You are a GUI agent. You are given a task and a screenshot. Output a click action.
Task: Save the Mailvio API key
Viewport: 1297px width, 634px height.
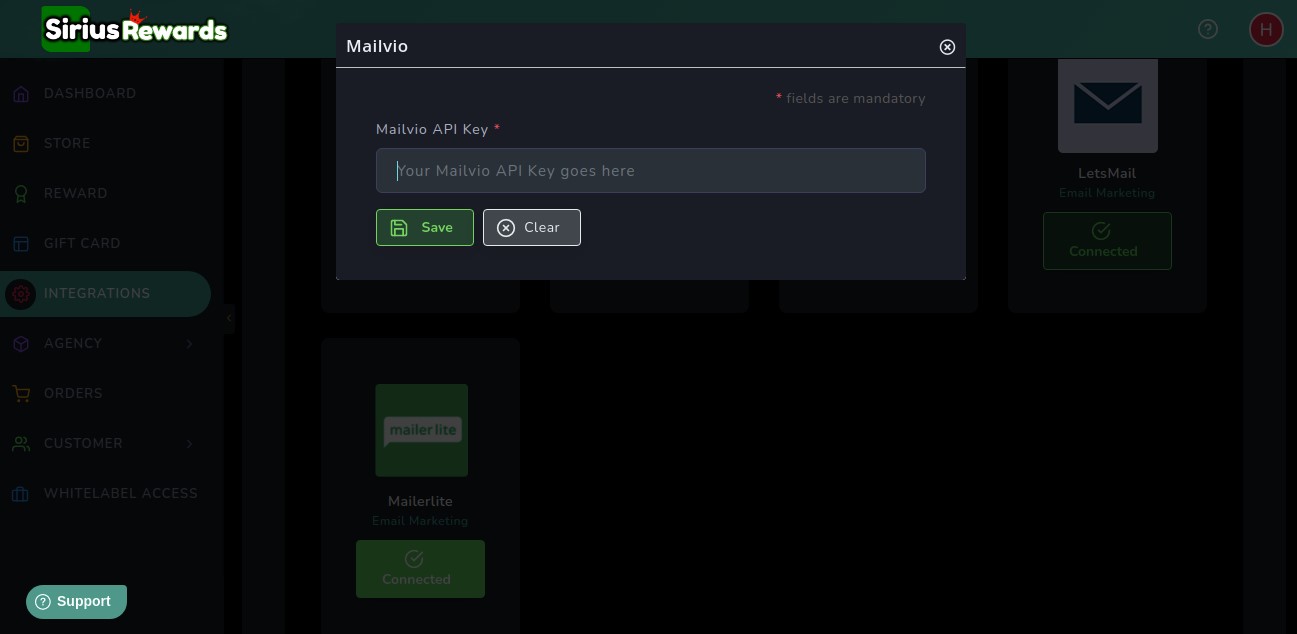[424, 227]
